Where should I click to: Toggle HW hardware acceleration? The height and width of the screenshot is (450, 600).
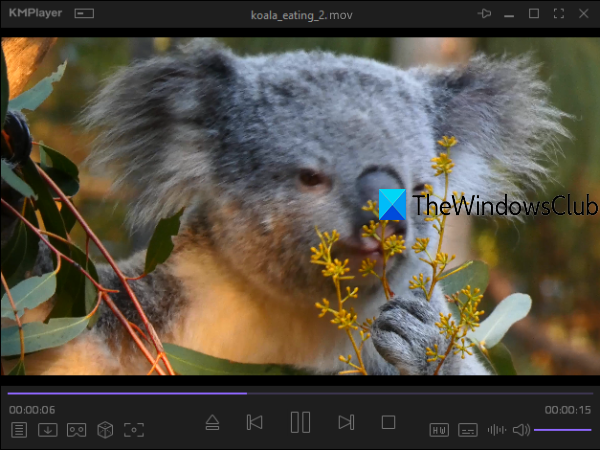click(439, 430)
